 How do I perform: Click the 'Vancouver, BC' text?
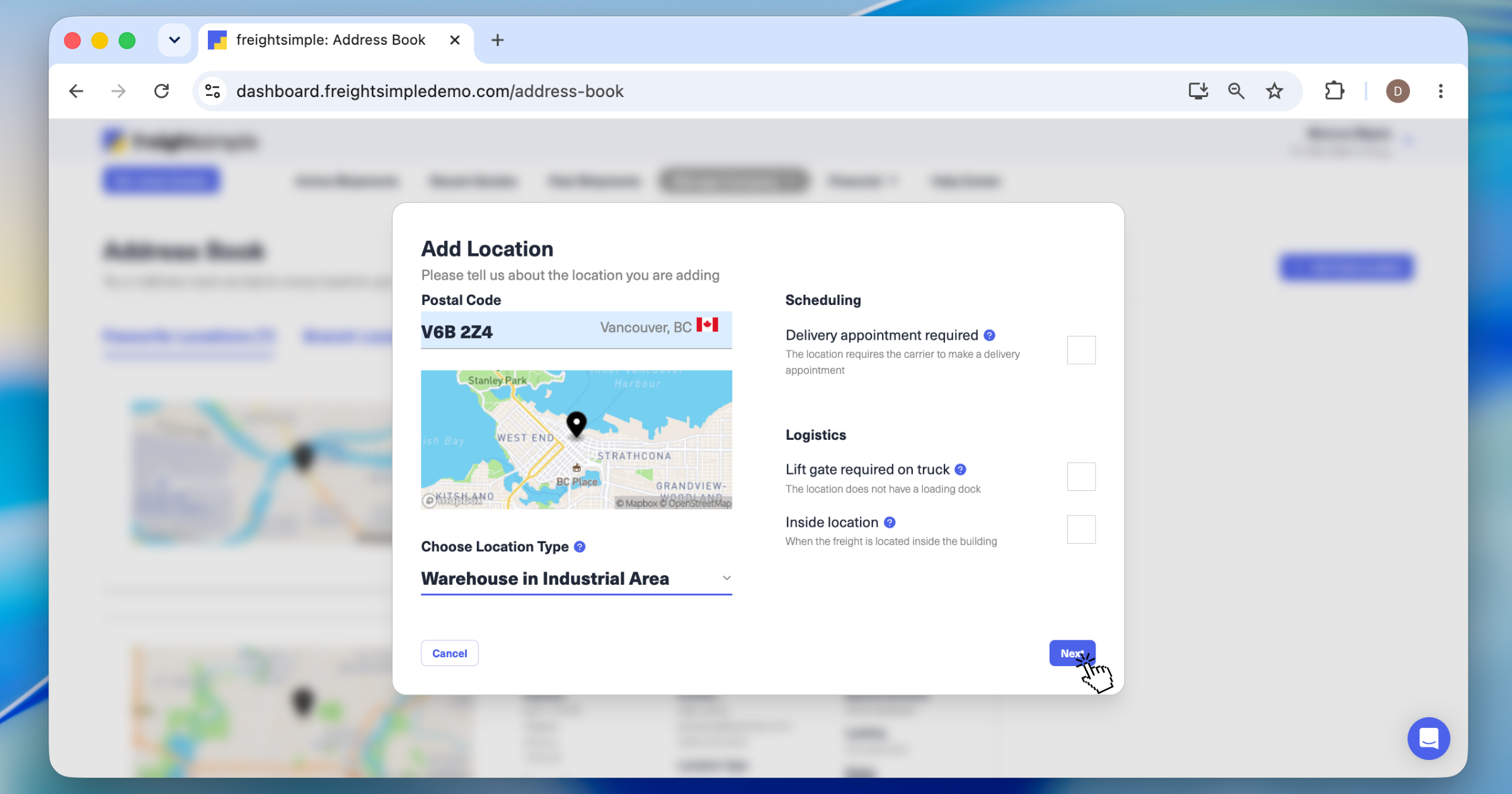click(646, 328)
